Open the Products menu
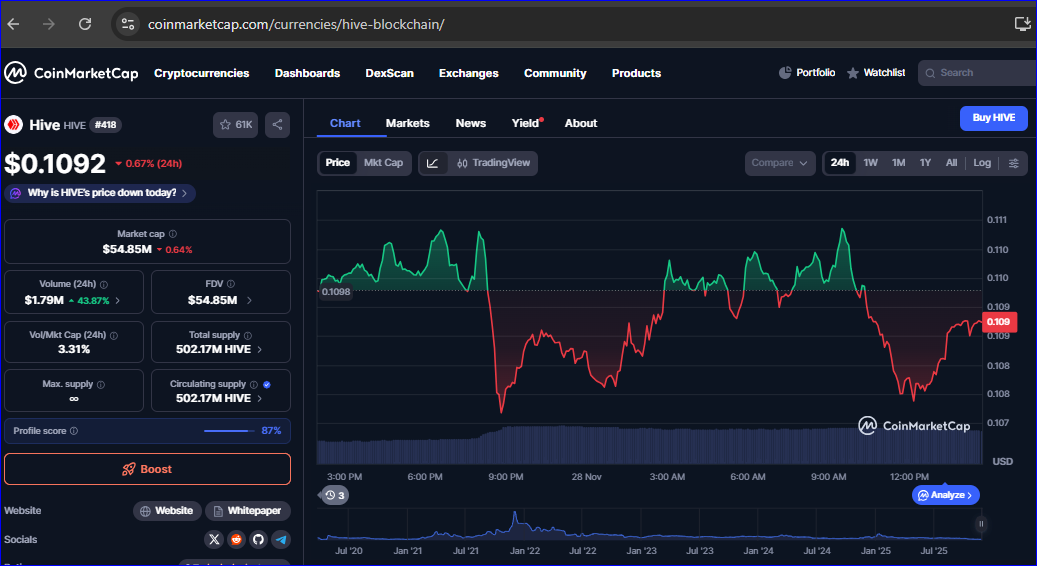 (x=636, y=73)
